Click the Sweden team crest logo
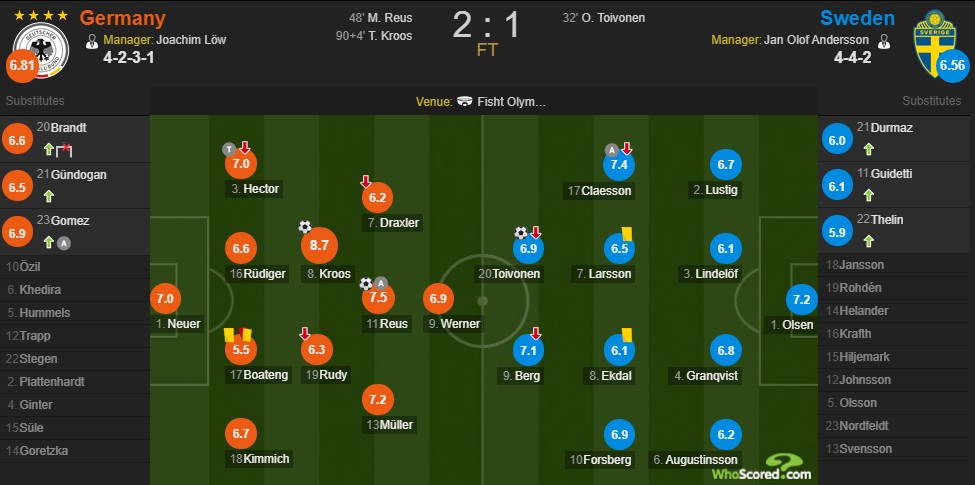This screenshot has width=975, height=485. [934, 38]
